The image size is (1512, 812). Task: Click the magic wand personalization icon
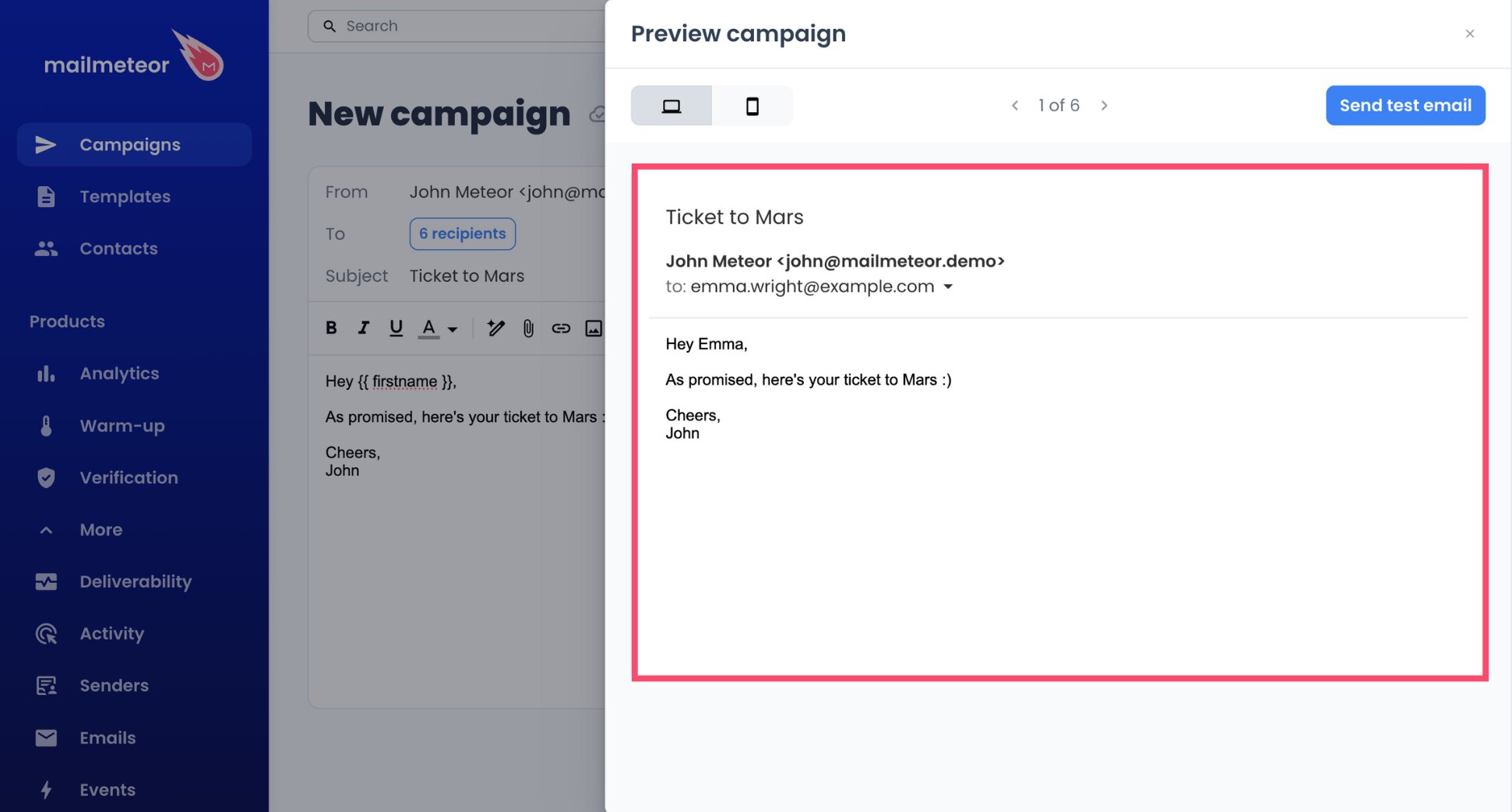[495, 328]
